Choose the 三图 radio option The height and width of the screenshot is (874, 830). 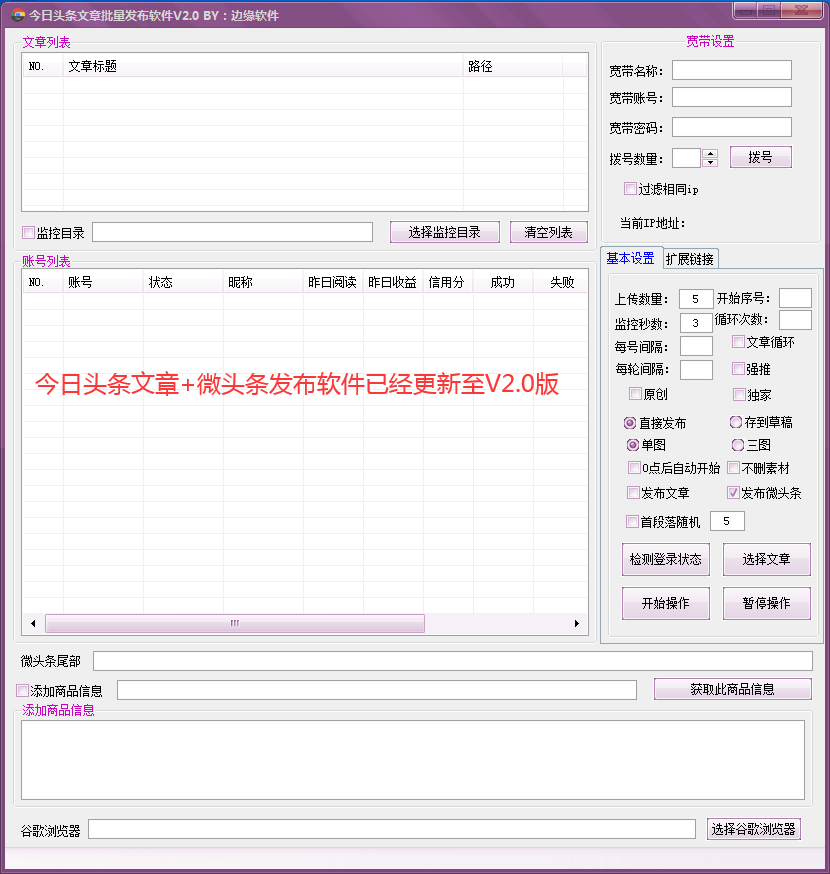tap(737, 445)
